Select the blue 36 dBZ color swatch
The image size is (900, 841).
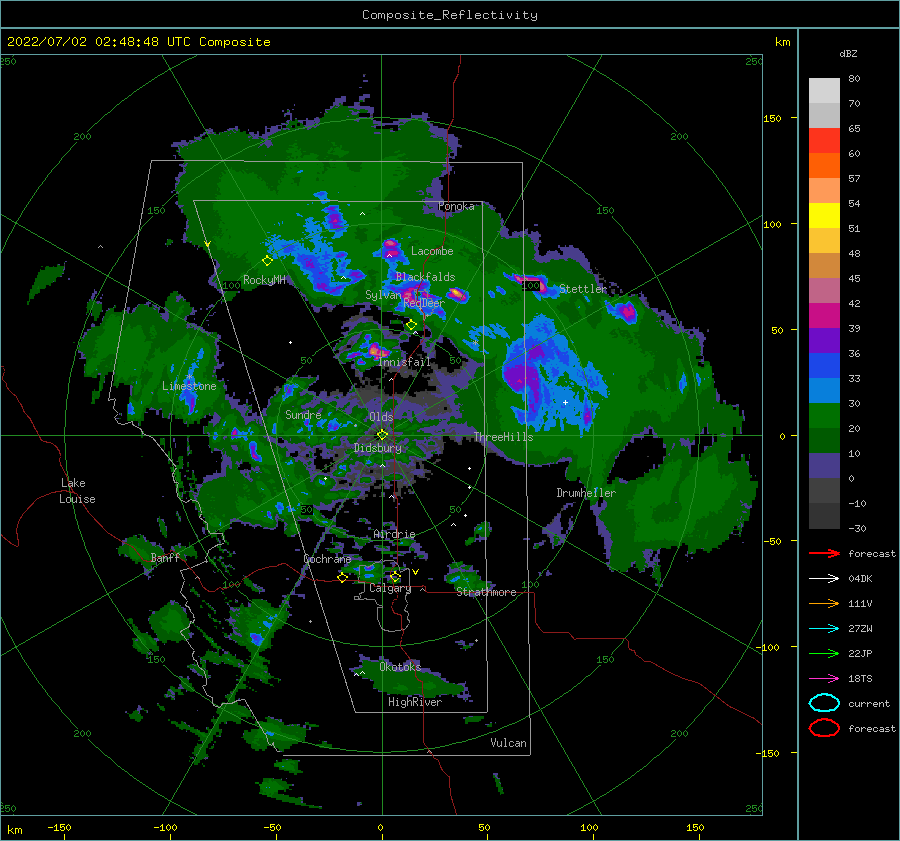824,366
